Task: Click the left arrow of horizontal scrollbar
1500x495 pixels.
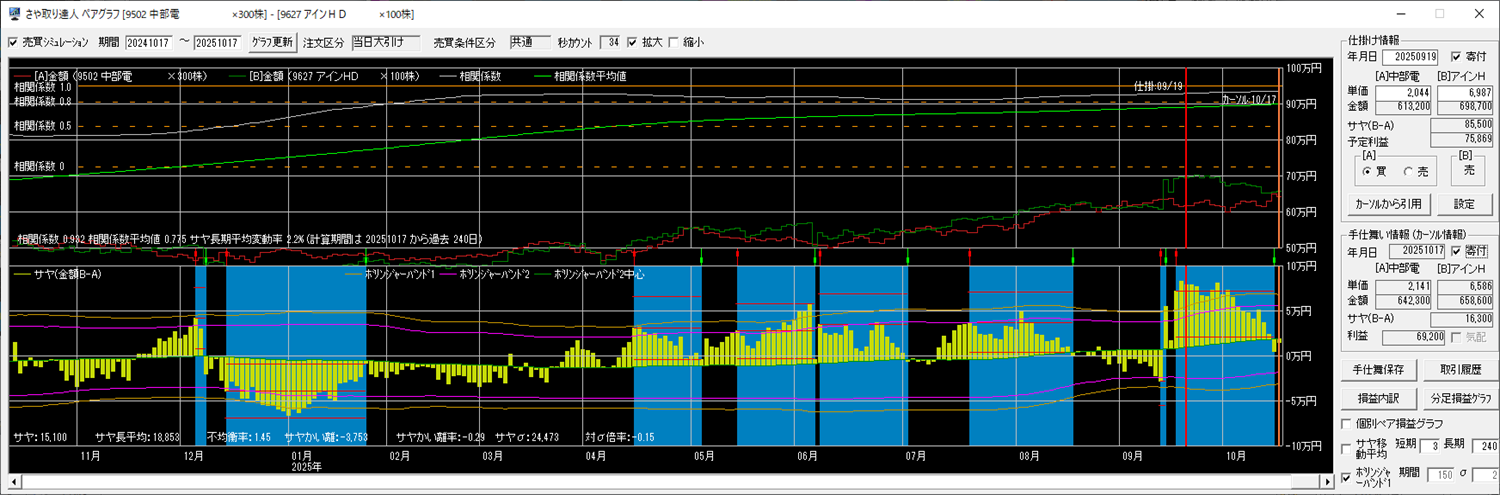Action: tap(14, 483)
